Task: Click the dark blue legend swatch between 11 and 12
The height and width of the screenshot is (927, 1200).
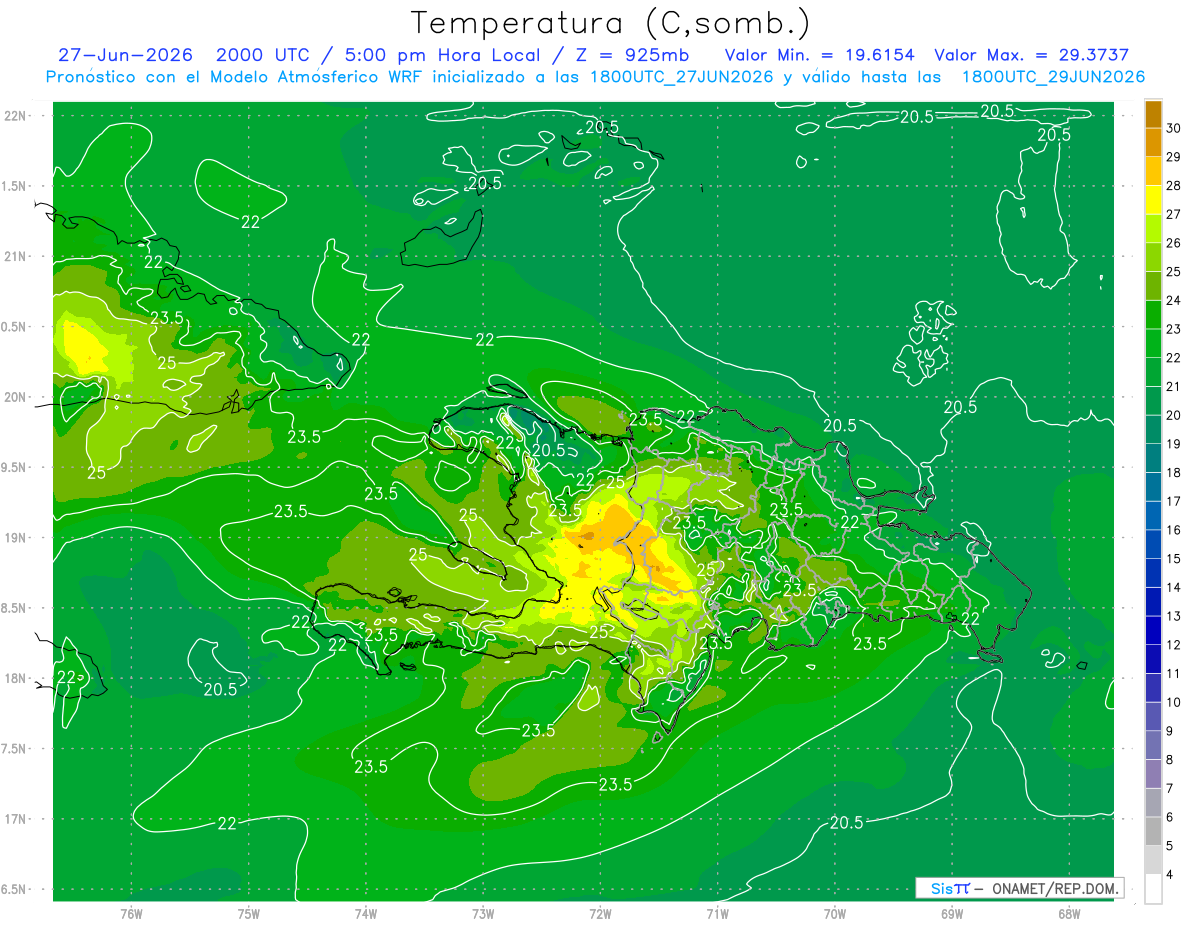Action: (x=1153, y=659)
